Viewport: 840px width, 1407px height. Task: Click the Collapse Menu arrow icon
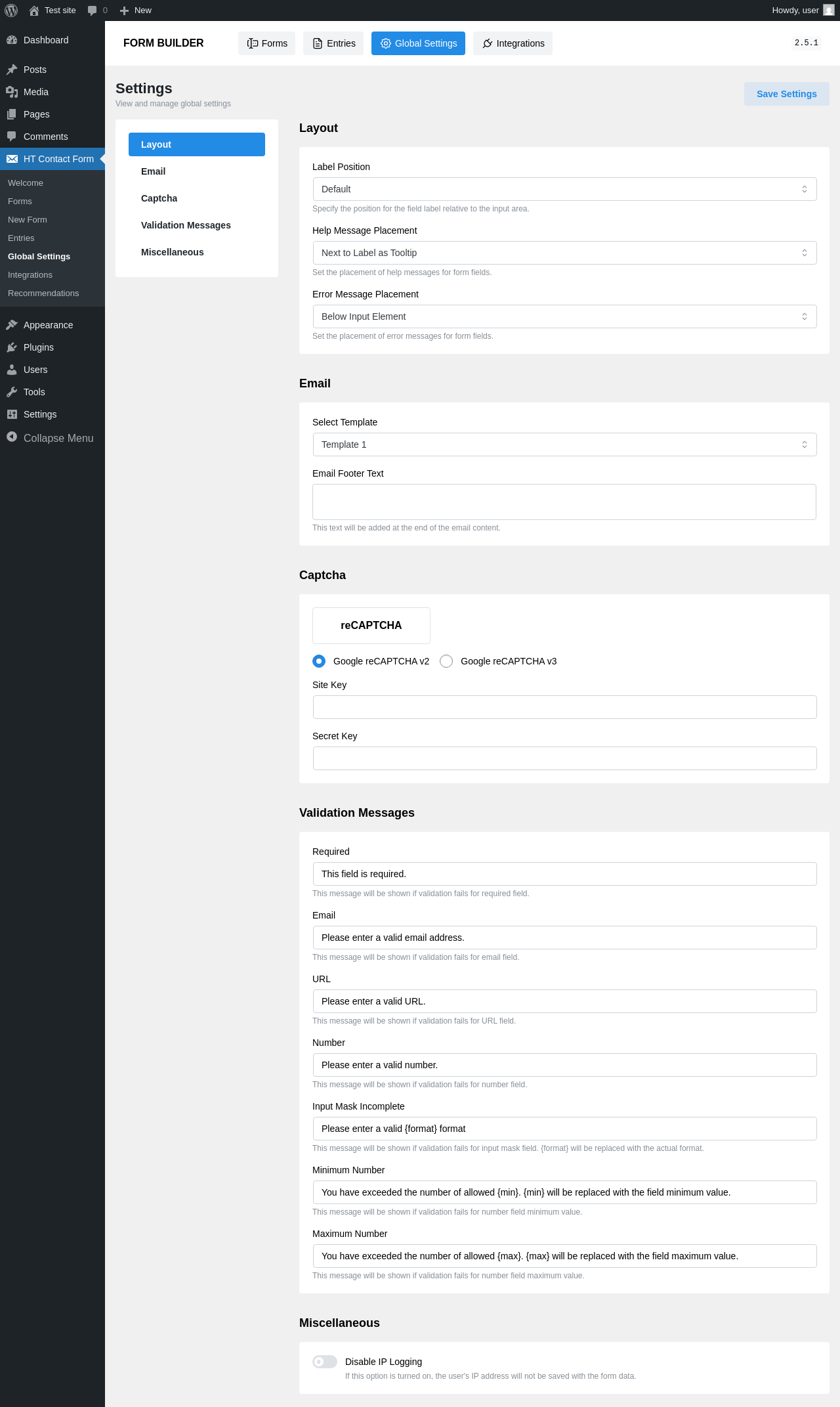pyautogui.click(x=12, y=437)
